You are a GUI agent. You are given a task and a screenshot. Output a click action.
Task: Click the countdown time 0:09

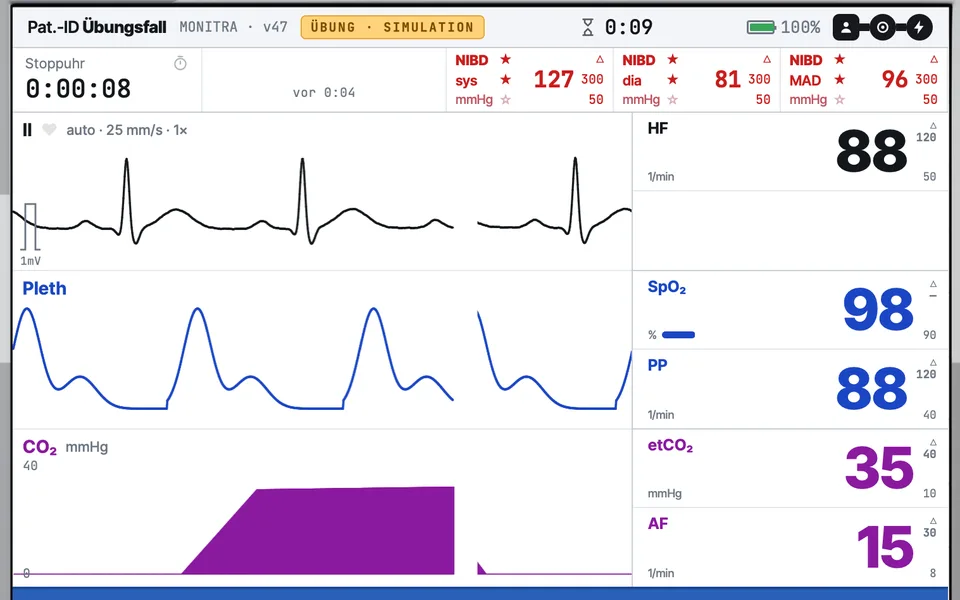coord(629,27)
